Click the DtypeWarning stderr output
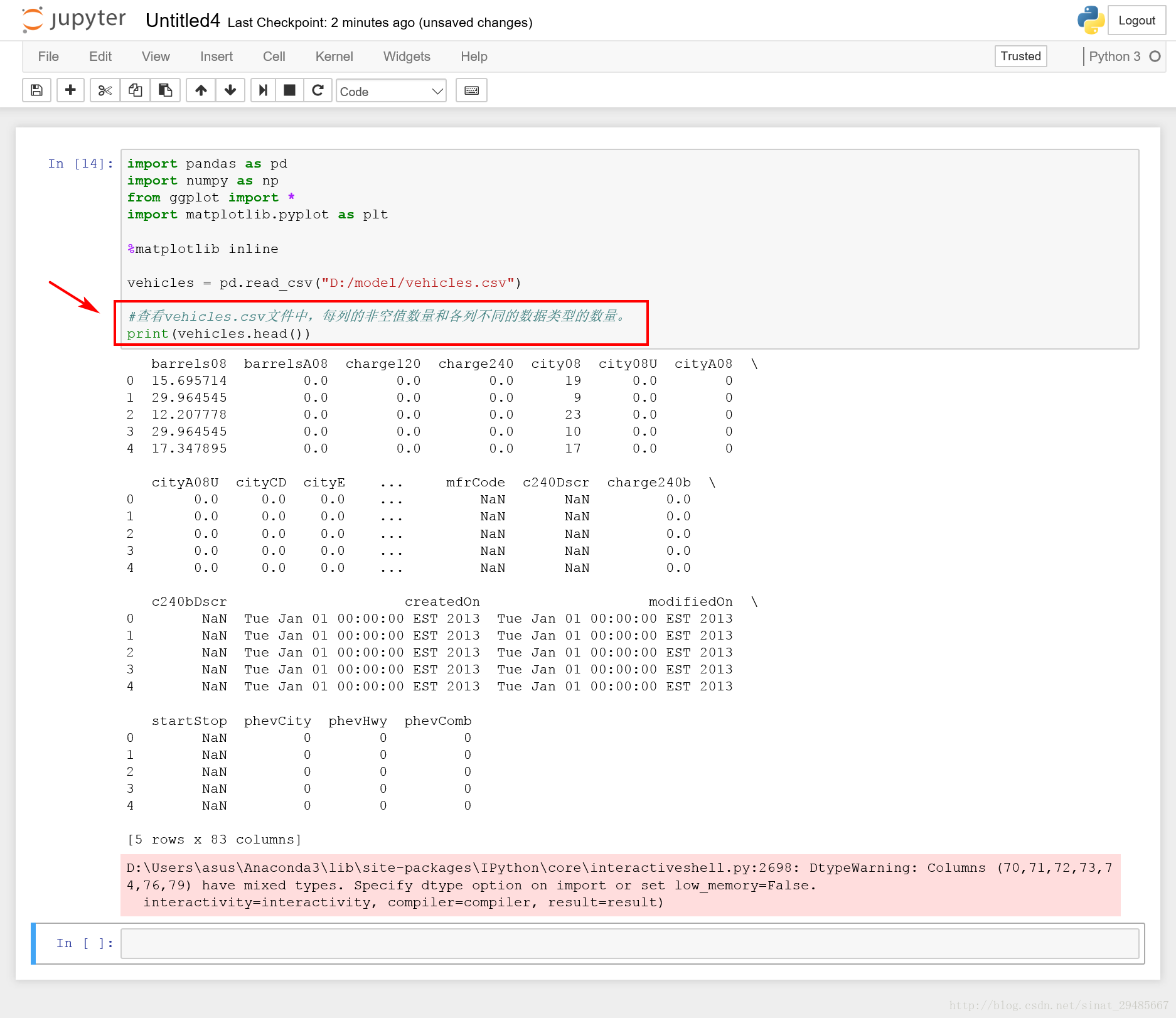The height and width of the screenshot is (1018, 1176). tap(620, 885)
